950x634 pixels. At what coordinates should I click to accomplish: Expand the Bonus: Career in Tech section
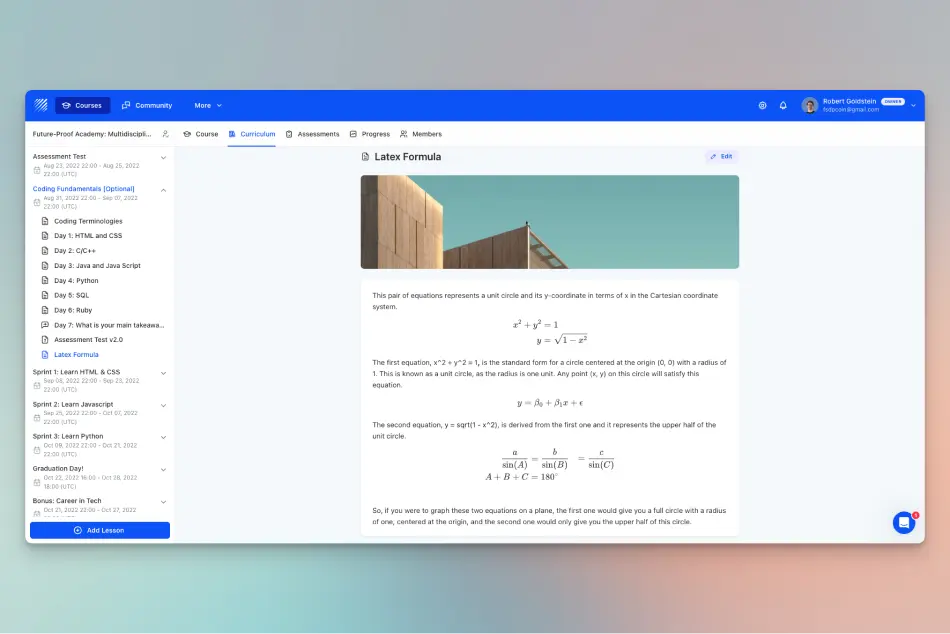pyautogui.click(x=163, y=502)
